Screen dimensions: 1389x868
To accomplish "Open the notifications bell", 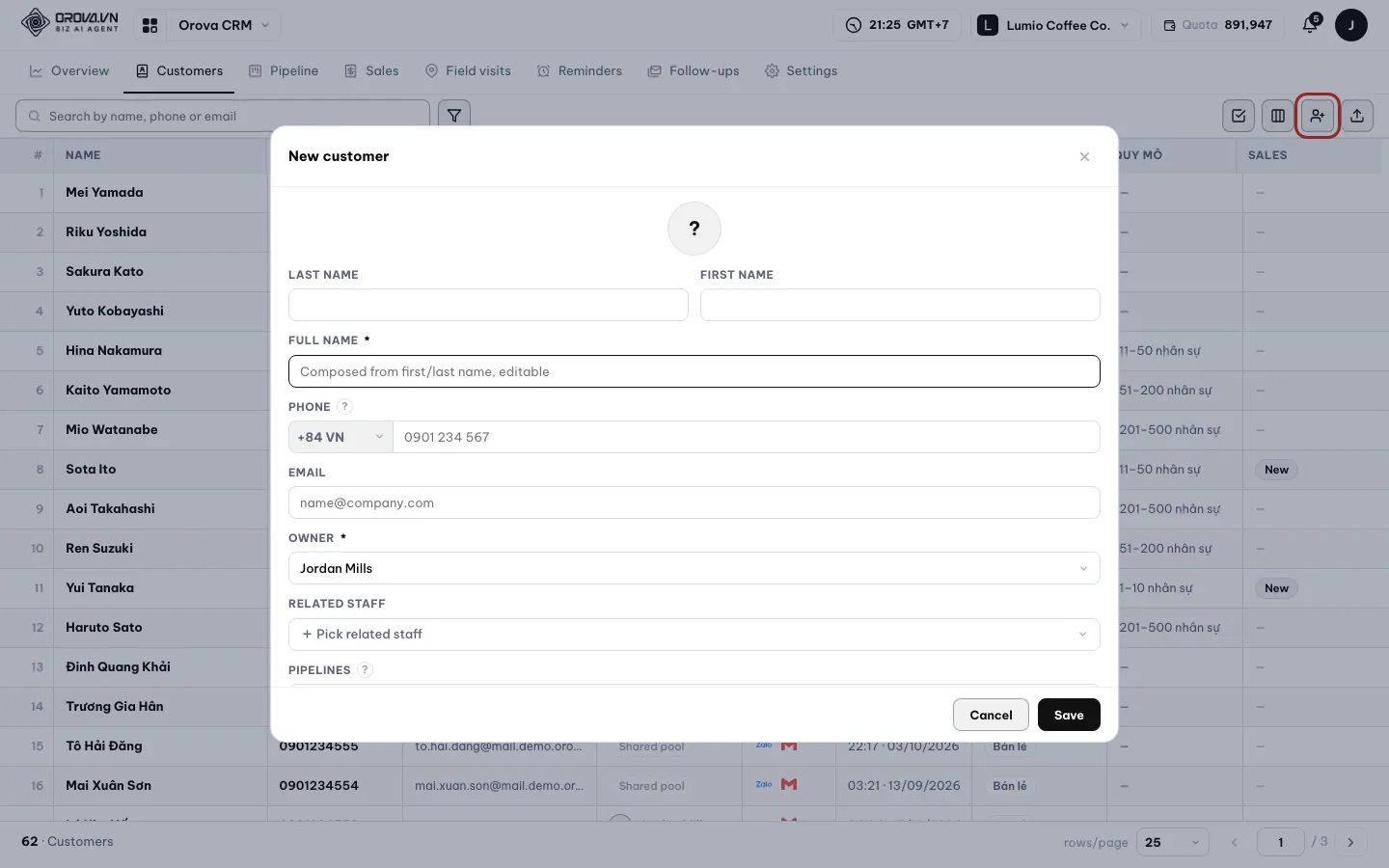I will (x=1310, y=25).
